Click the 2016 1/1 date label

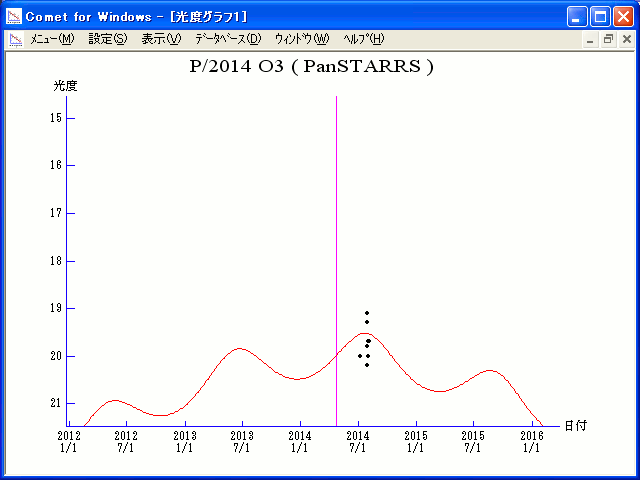pos(532,442)
